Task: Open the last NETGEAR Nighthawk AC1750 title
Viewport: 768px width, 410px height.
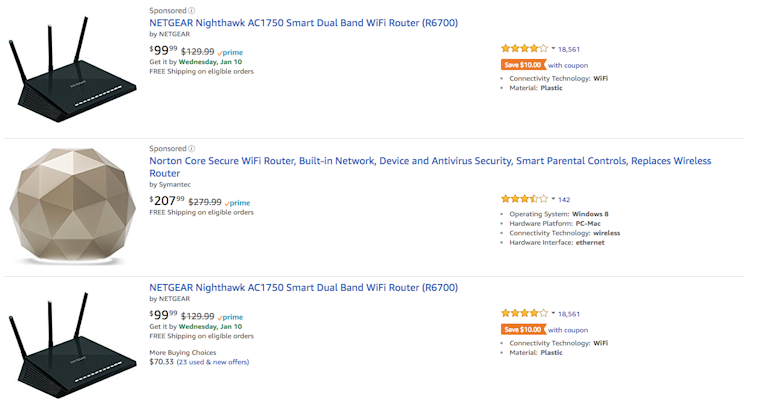Action: pos(303,287)
